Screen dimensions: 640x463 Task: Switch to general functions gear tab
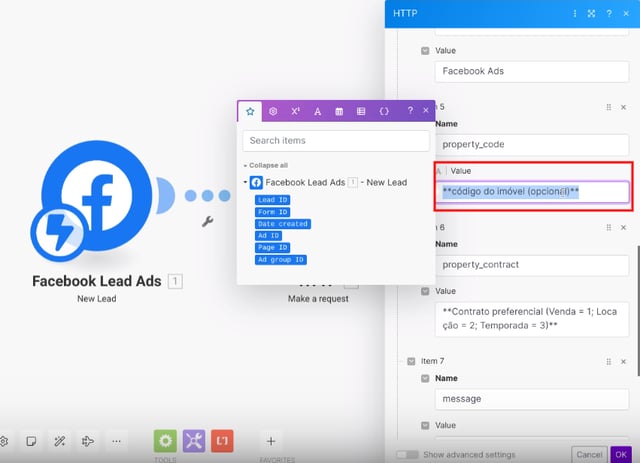click(x=273, y=111)
